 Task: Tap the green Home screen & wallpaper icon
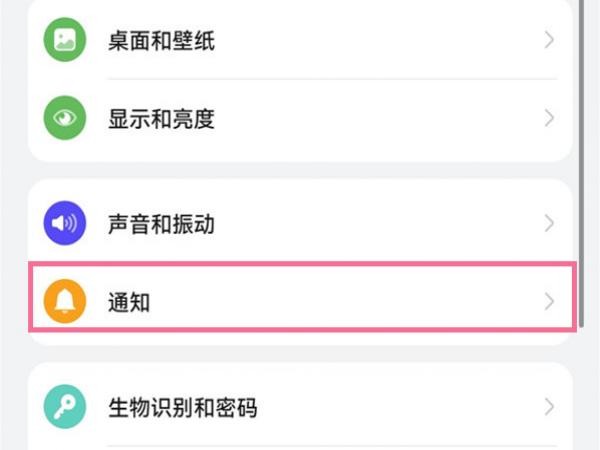tap(65, 40)
